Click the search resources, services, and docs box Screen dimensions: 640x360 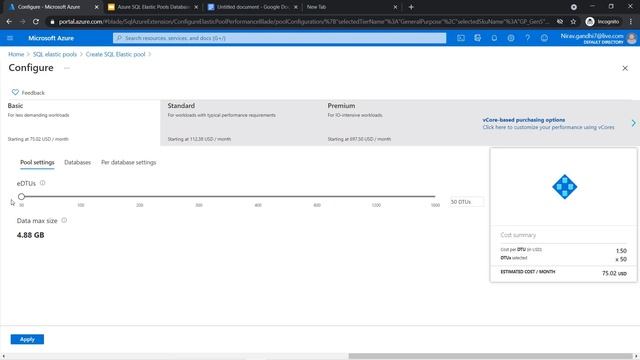(280, 38)
